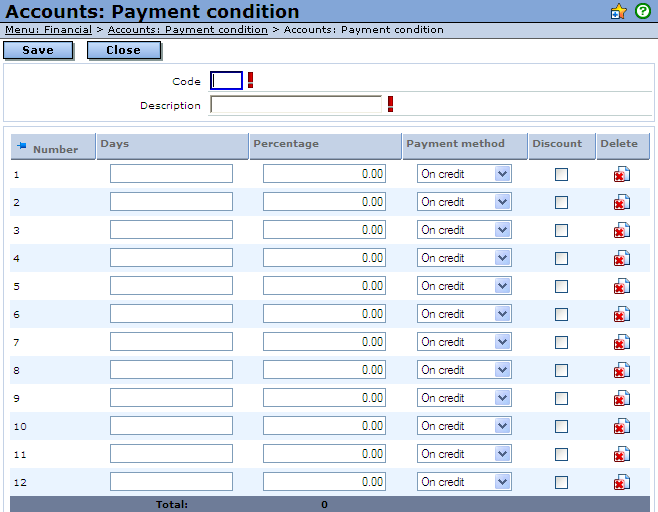Image resolution: width=658 pixels, height=512 pixels.
Task: Delete row 4 using its delete icon
Action: pos(621,258)
